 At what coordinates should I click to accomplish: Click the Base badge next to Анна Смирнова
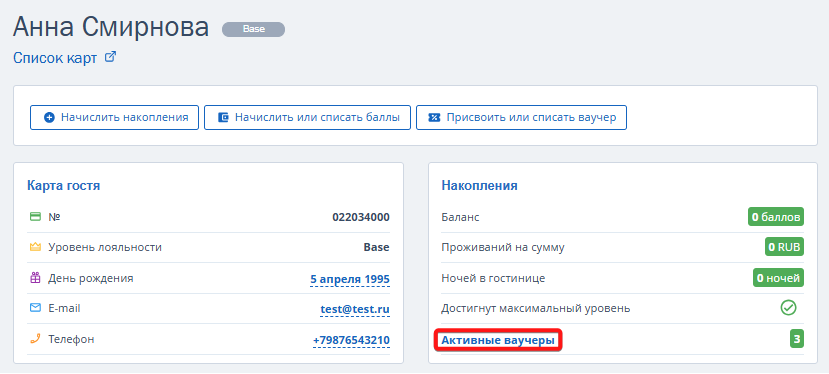click(253, 30)
